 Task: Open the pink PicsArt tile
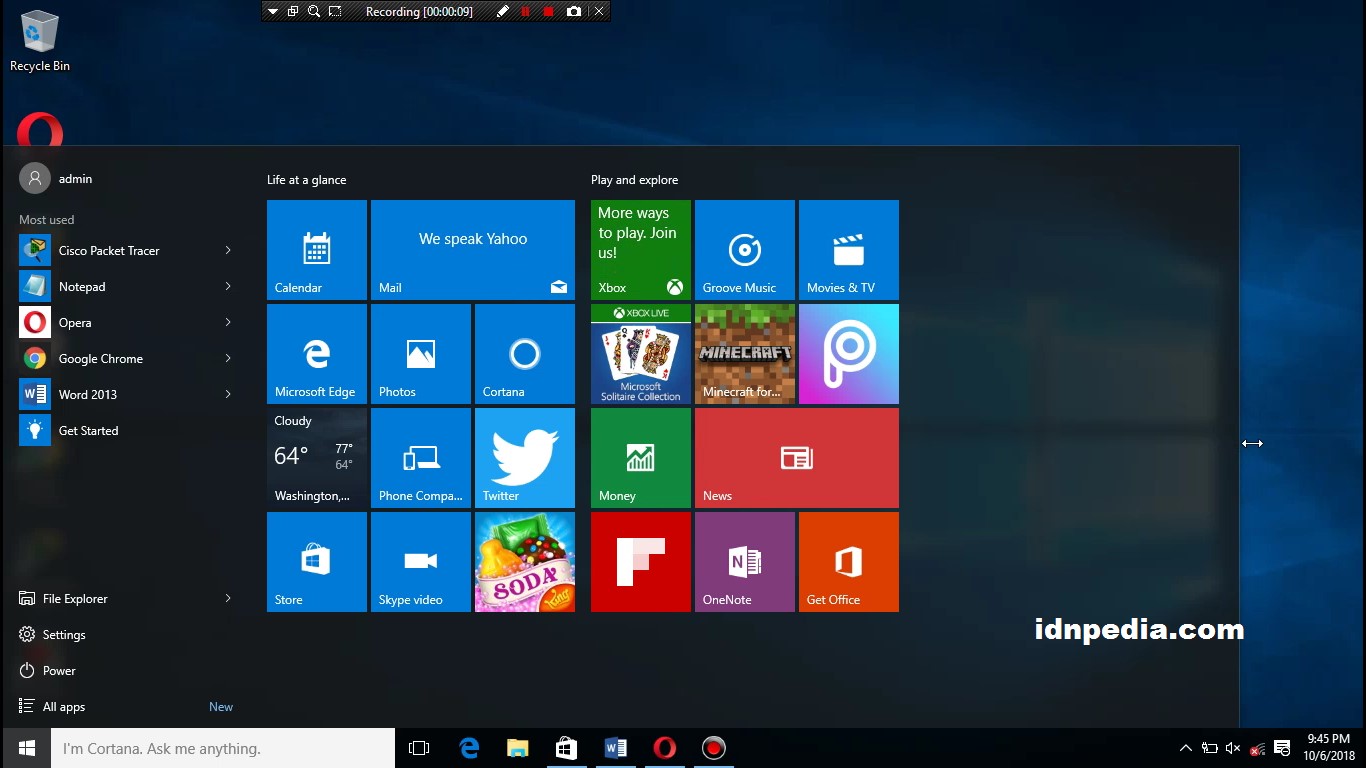[x=849, y=354]
